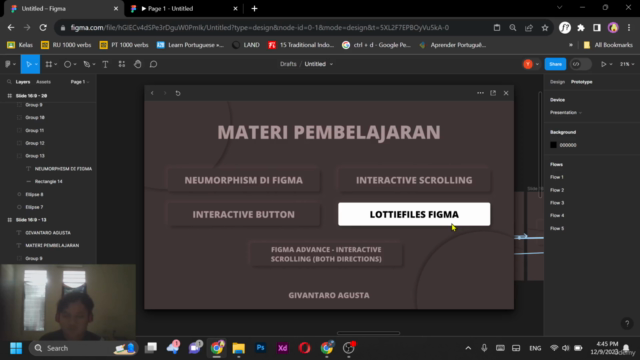Switch to the Page 1 browser tab

point(184,9)
